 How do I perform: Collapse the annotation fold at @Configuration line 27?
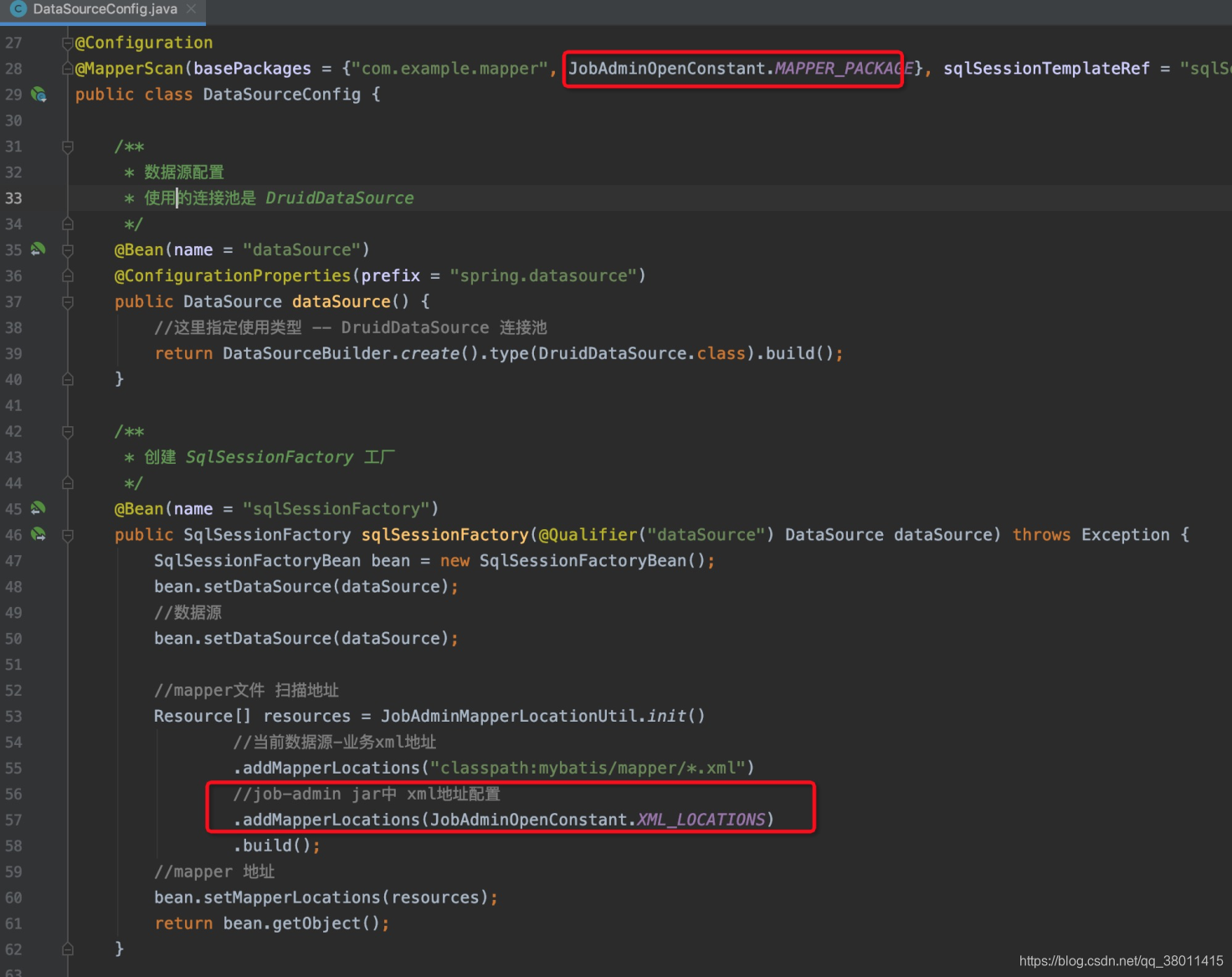coord(68,43)
